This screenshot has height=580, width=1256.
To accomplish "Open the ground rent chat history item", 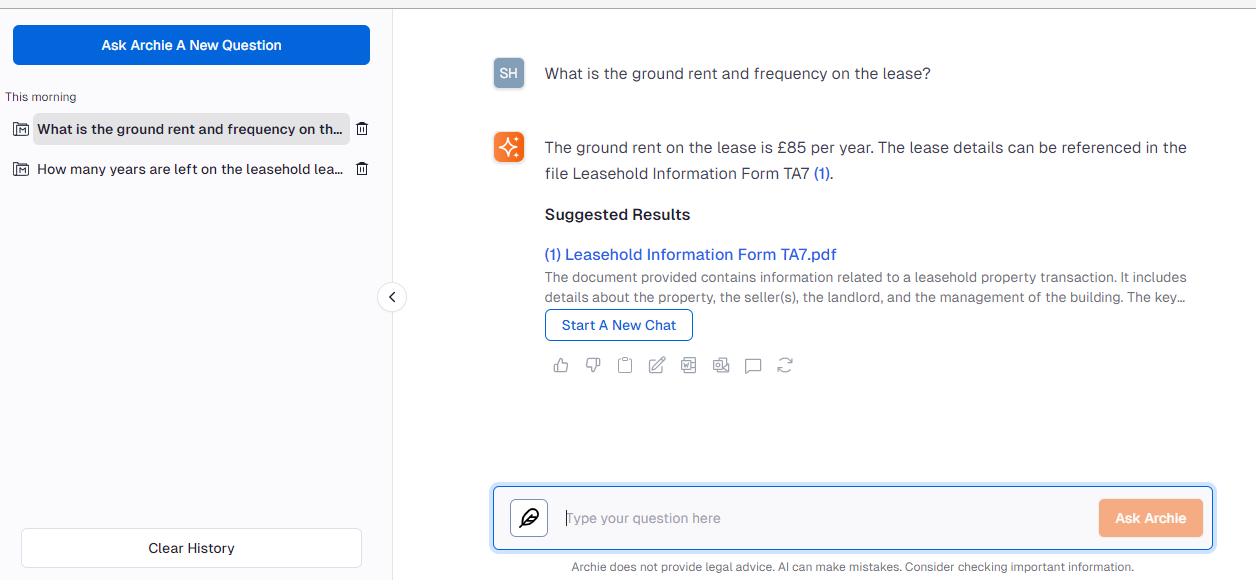I will point(191,129).
